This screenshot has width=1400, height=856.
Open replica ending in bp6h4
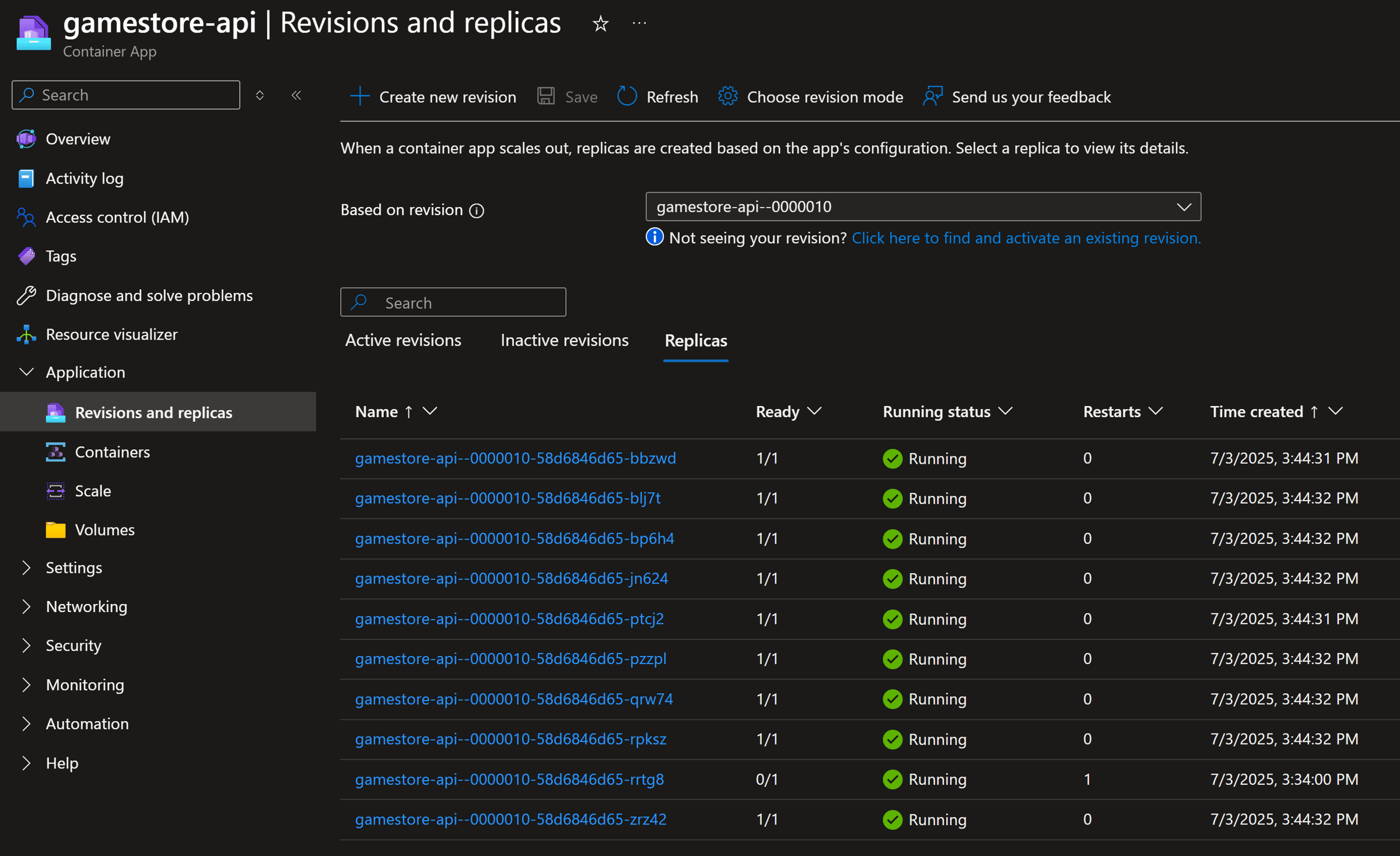click(514, 539)
